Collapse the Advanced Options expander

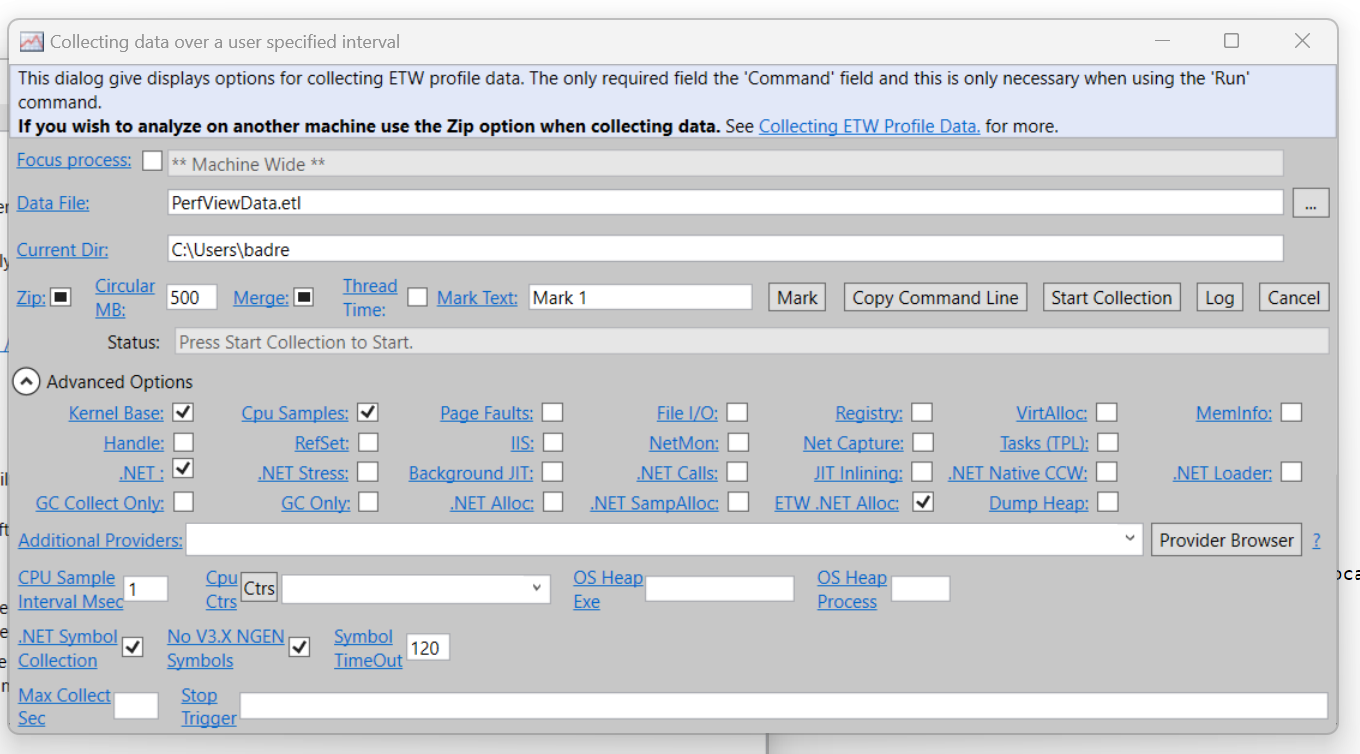(27, 382)
